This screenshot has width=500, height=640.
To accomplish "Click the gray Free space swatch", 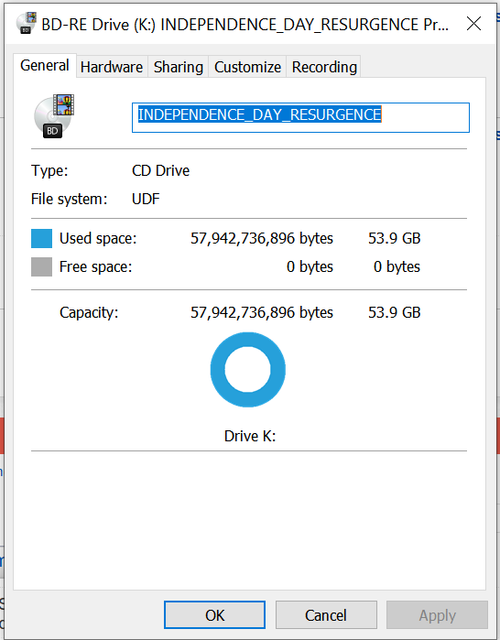I will [x=41, y=267].
